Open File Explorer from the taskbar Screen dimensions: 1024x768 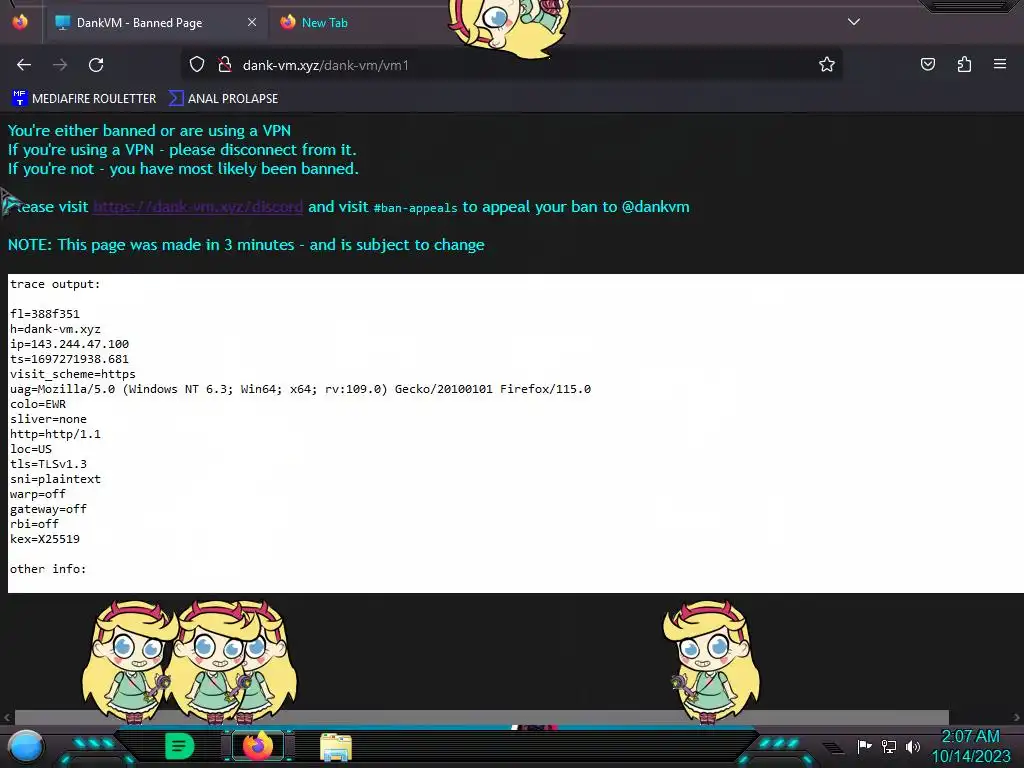tap(336, 748)
